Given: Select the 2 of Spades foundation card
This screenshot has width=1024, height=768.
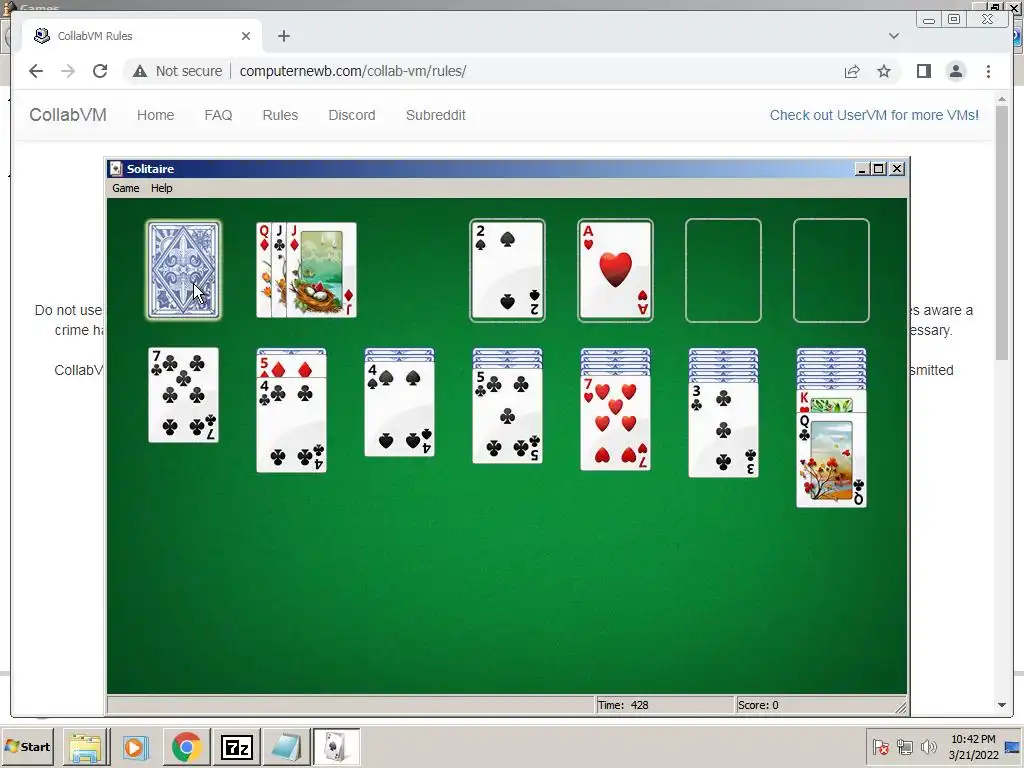Looking at the screenshot, I should tap(507, 270).
